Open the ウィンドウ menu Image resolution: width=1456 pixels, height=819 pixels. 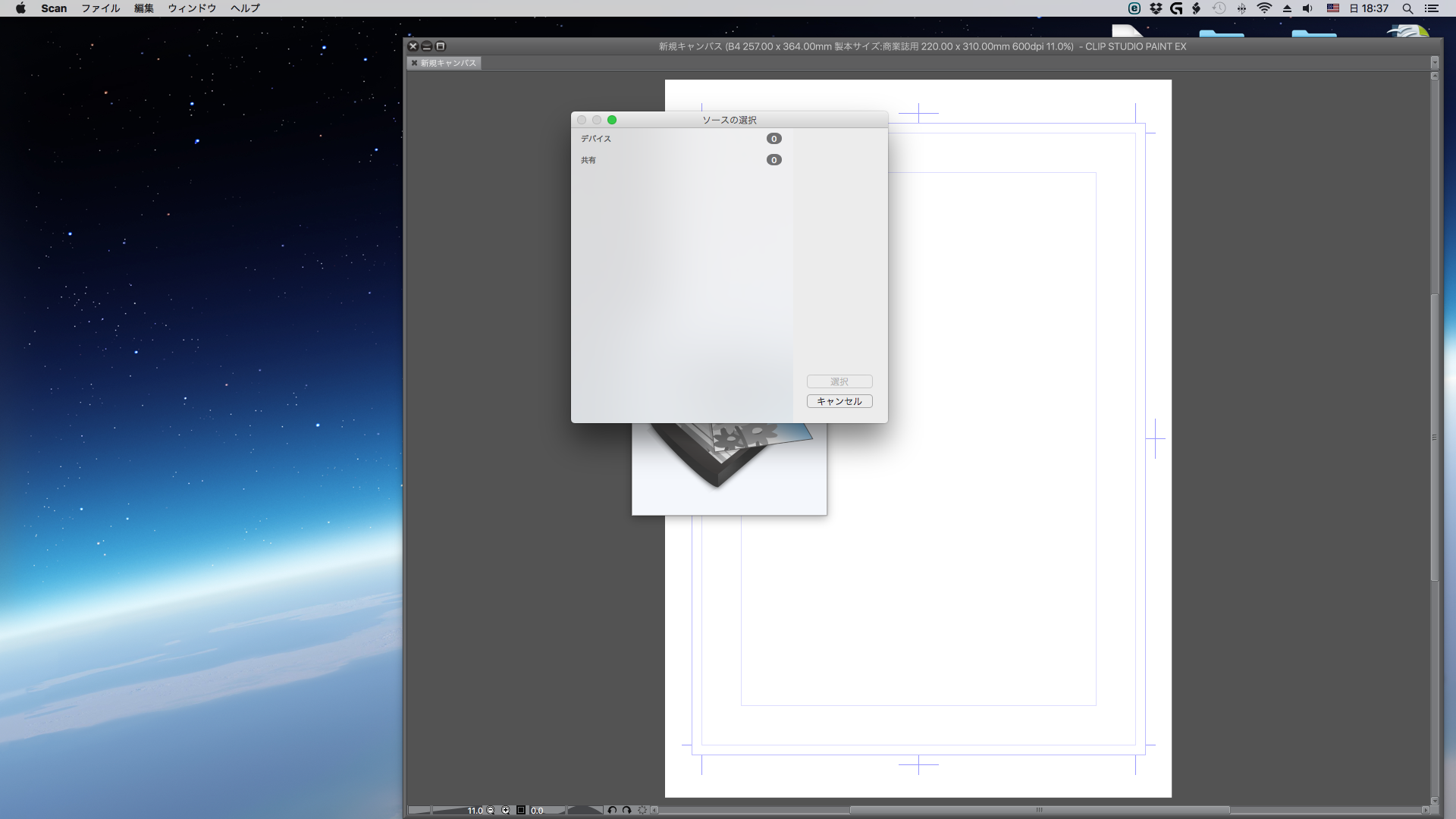pyautogui.click(x=192, y=8)
